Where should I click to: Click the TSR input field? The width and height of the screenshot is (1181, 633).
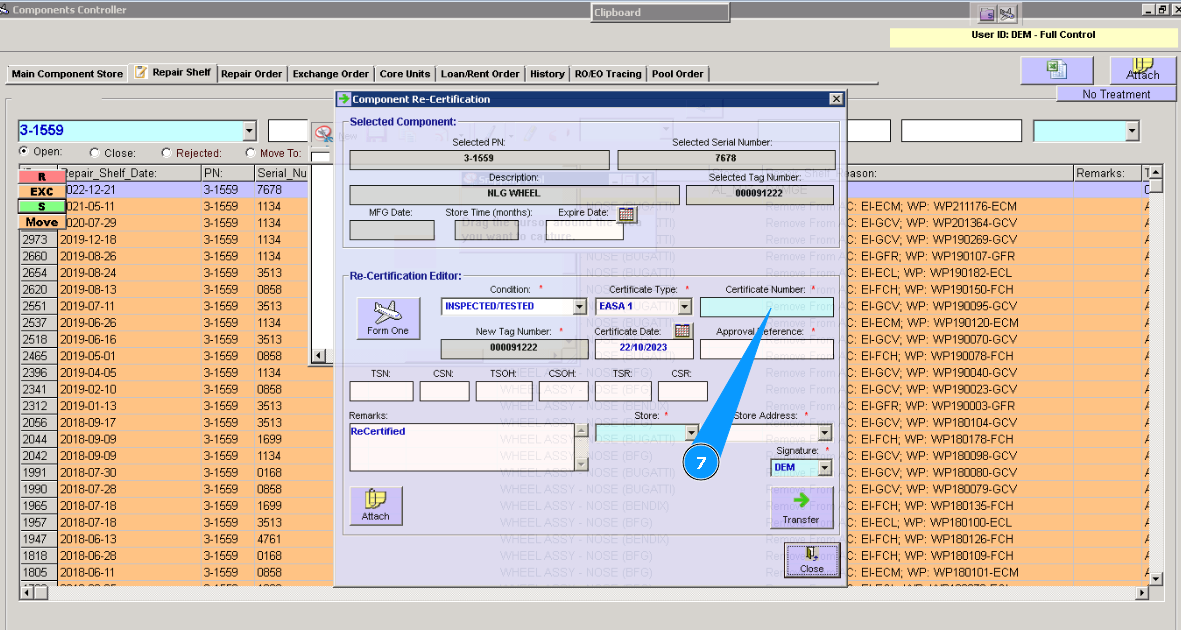[623, 391]
